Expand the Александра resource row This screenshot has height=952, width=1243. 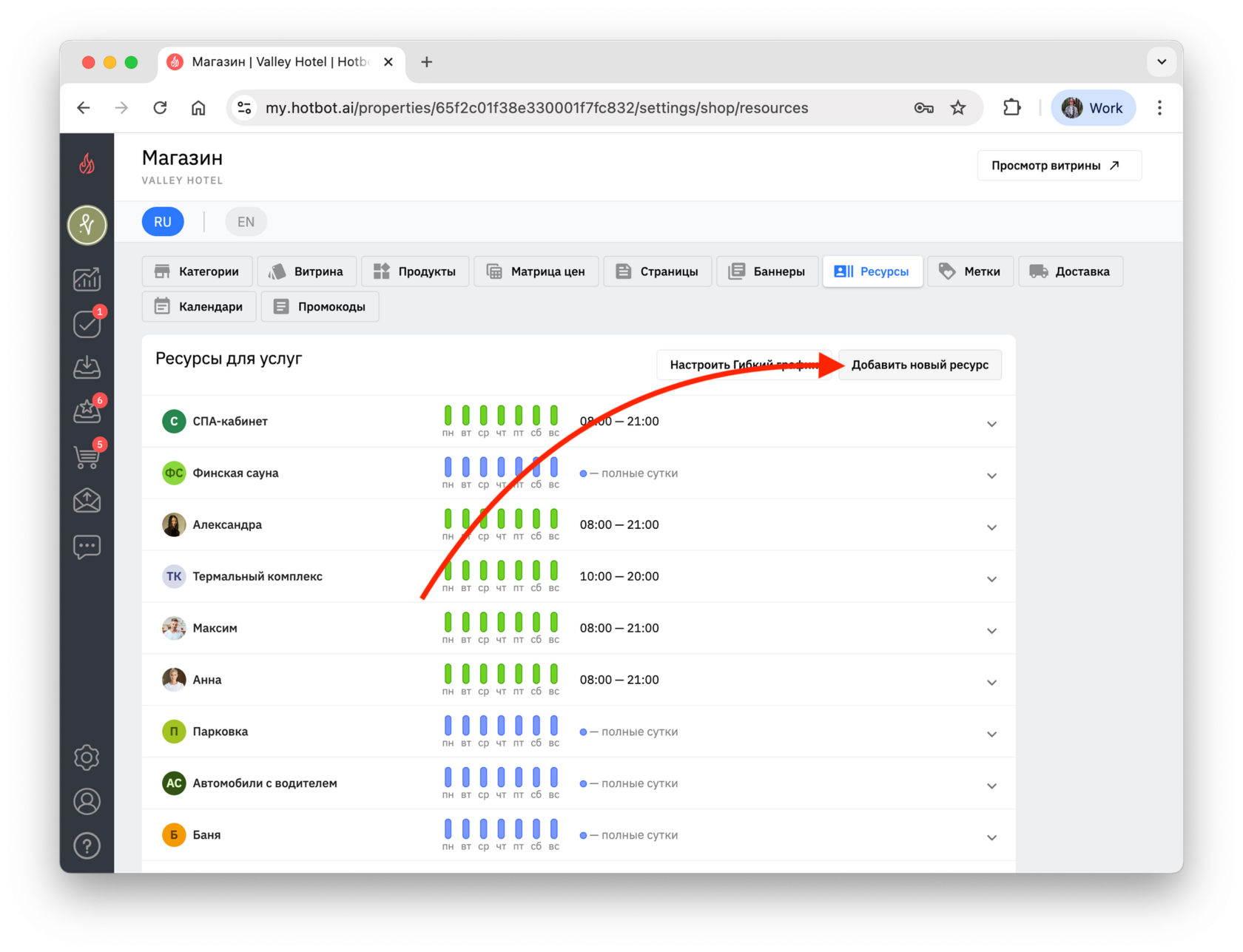(x=991, y=527)
